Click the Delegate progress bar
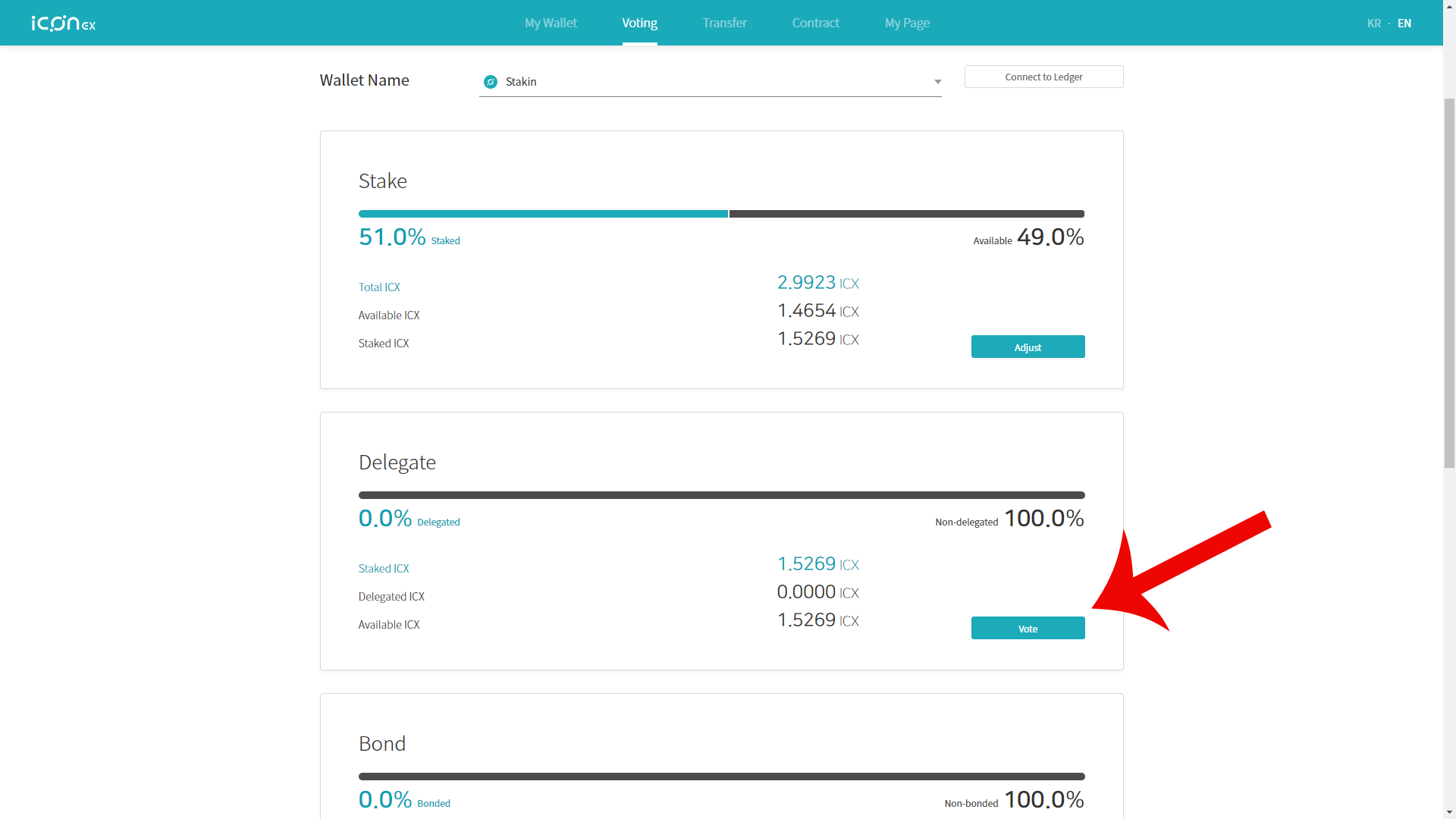The width and height of the screenshot is (1456, 819). point(720,495)
